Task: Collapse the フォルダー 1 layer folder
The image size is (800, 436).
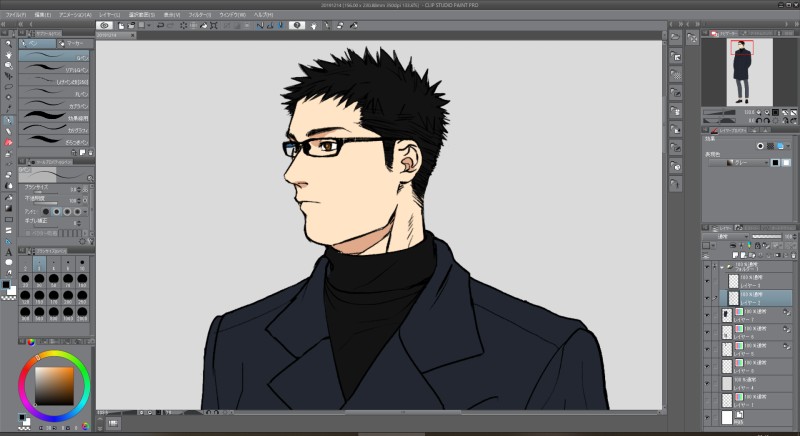Action: coord(722,267)
